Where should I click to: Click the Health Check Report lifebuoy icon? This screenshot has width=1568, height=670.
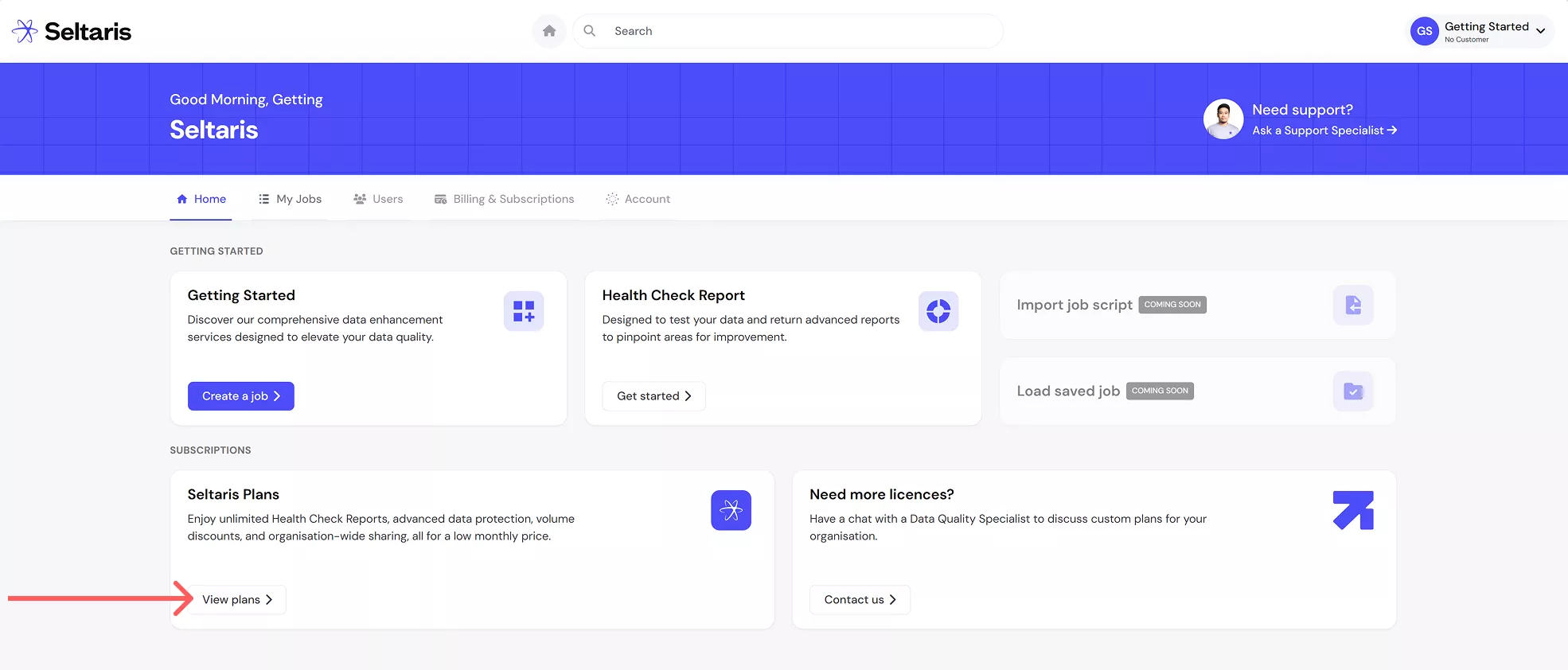[938, 311]
